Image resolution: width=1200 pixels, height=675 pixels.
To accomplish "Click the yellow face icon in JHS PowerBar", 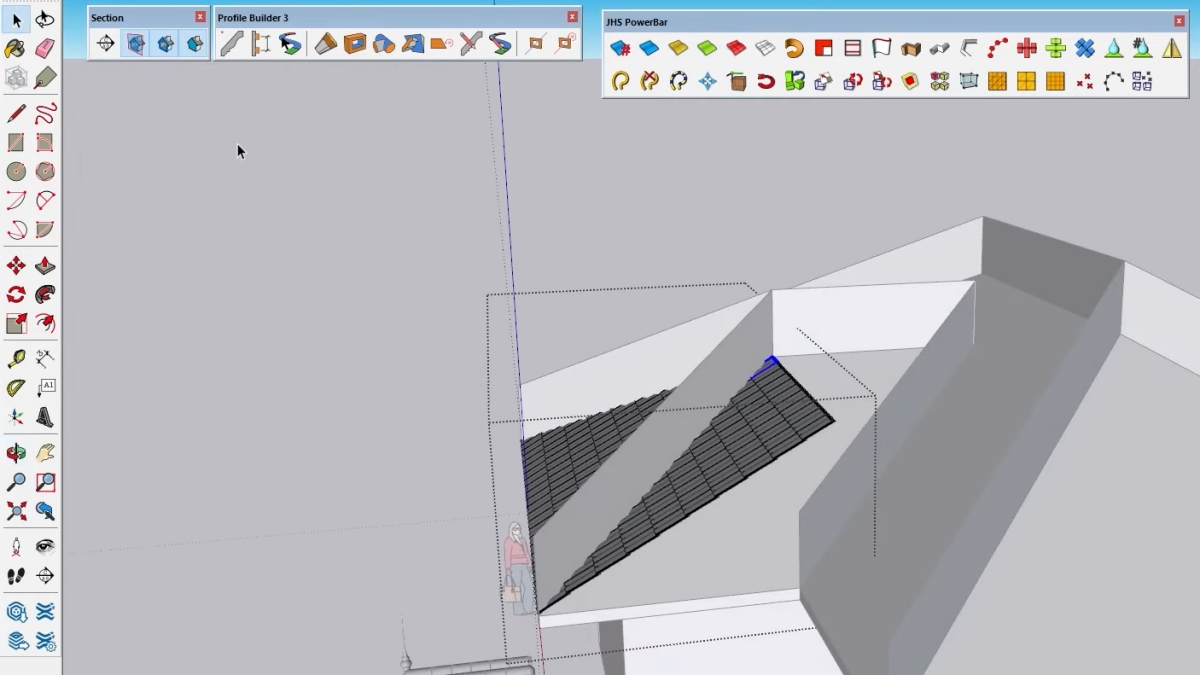I will tap(678, 48).
